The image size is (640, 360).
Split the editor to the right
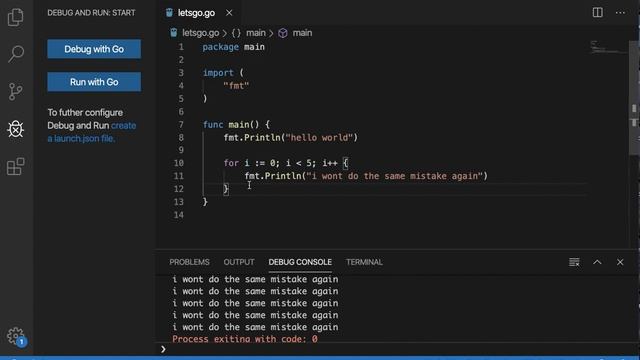coord(598,13)
